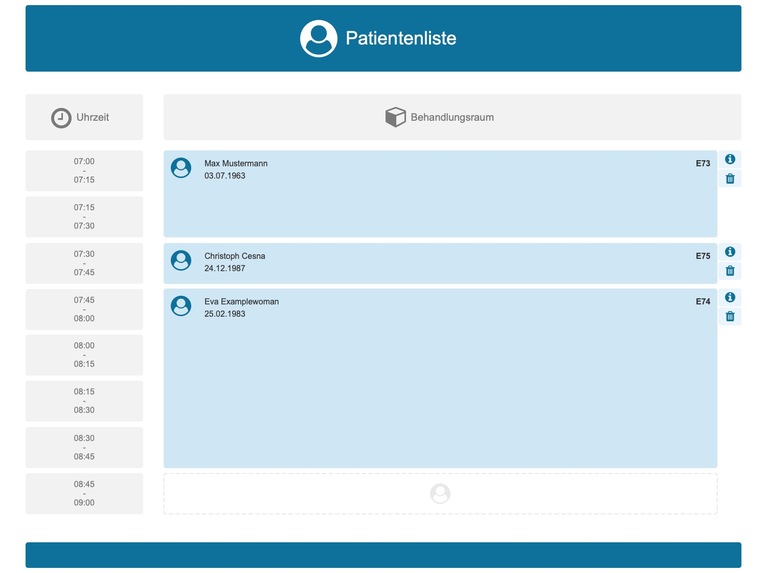Delete Max Mustermann appointment

[730, 179]
